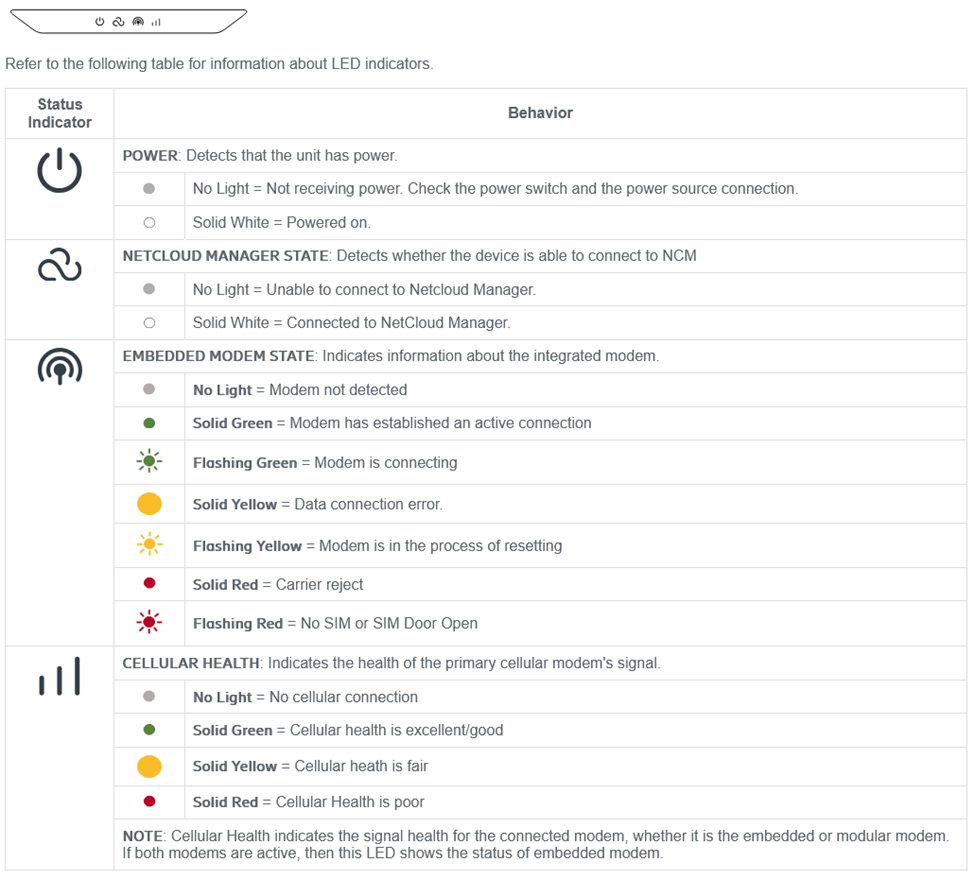
Task: Click the Solid Yellow modem state dot
Action: tap(149, 504)
